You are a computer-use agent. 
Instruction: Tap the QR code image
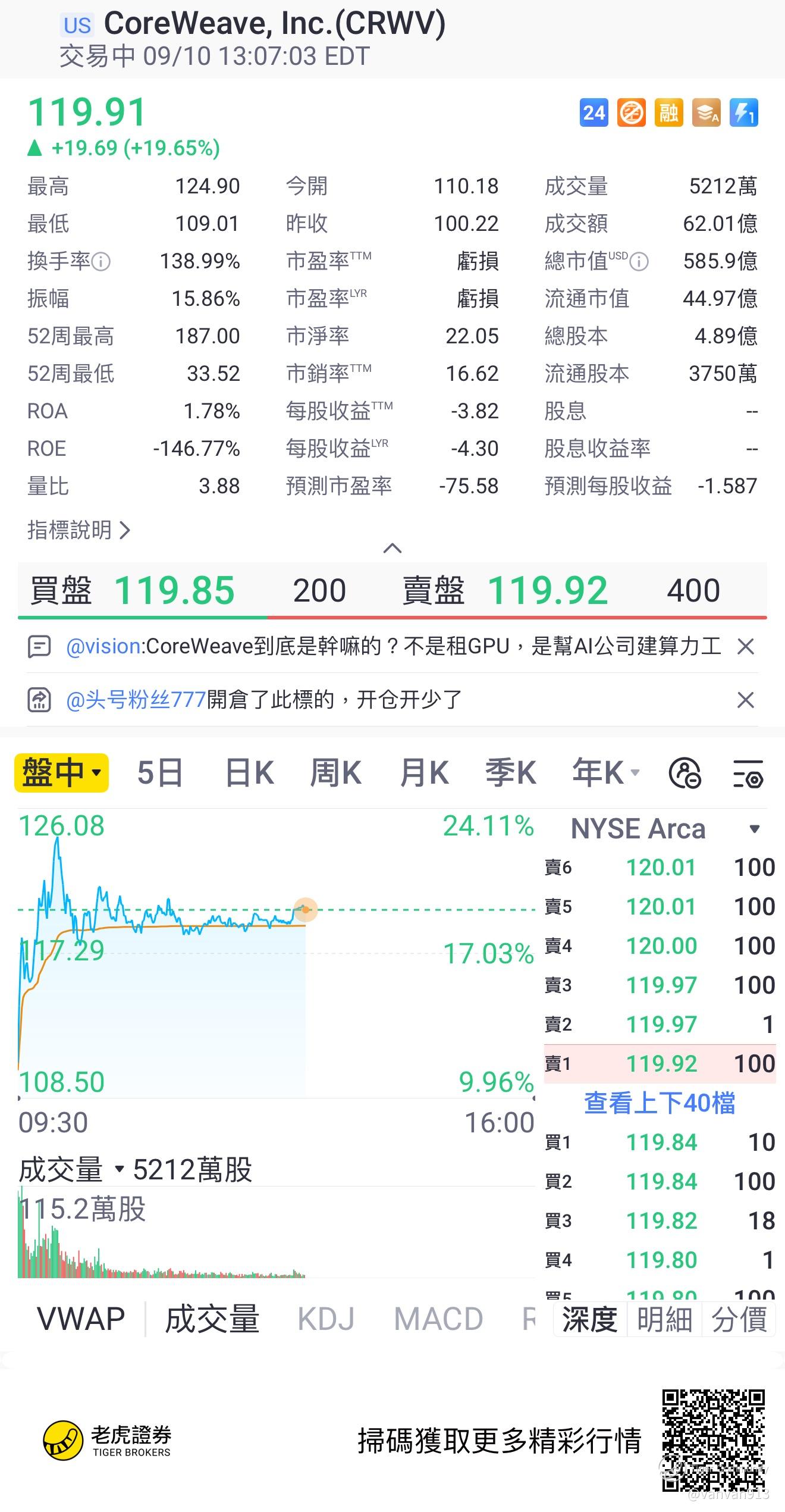(x=714, y=1440)
